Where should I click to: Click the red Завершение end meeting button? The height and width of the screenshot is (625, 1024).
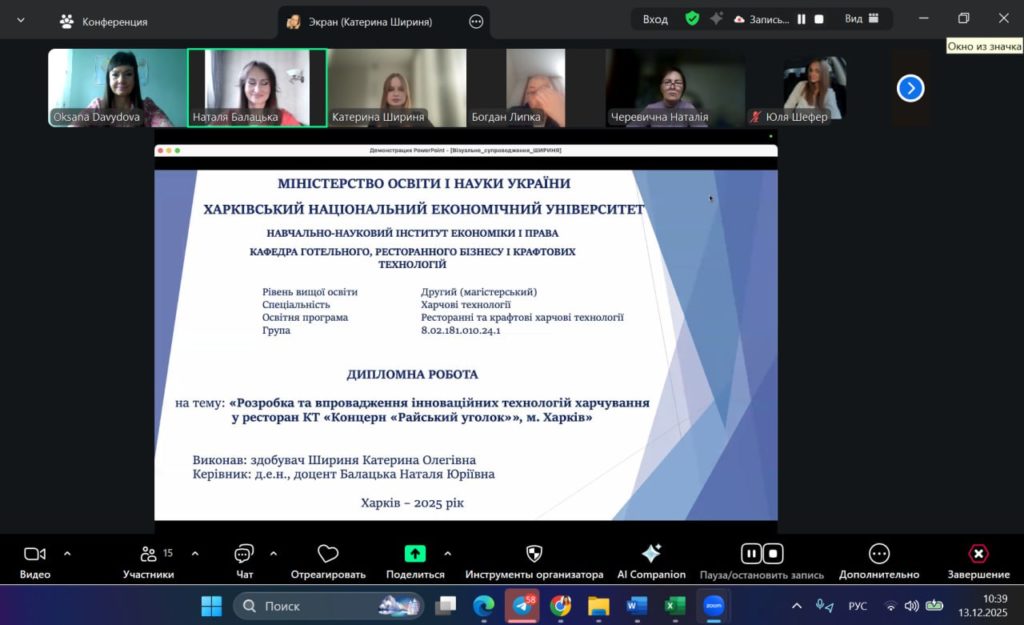[978, 554]
